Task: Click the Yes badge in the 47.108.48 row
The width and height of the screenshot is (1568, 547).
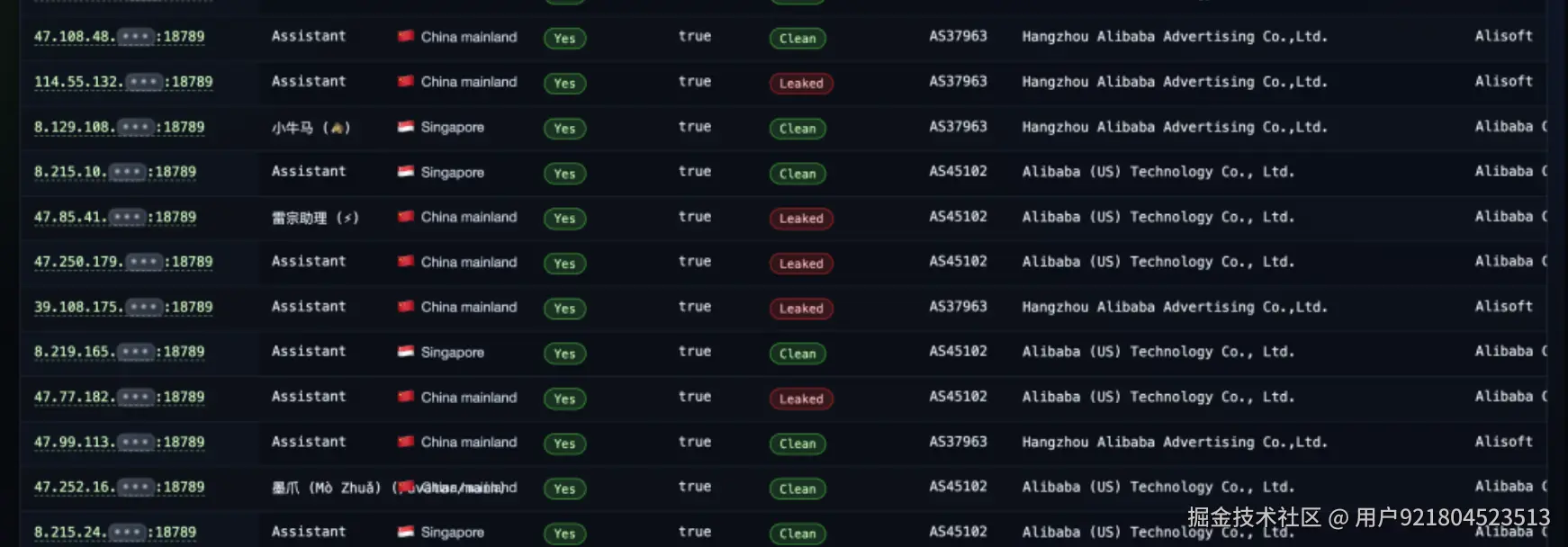Action: click(564, 39)
